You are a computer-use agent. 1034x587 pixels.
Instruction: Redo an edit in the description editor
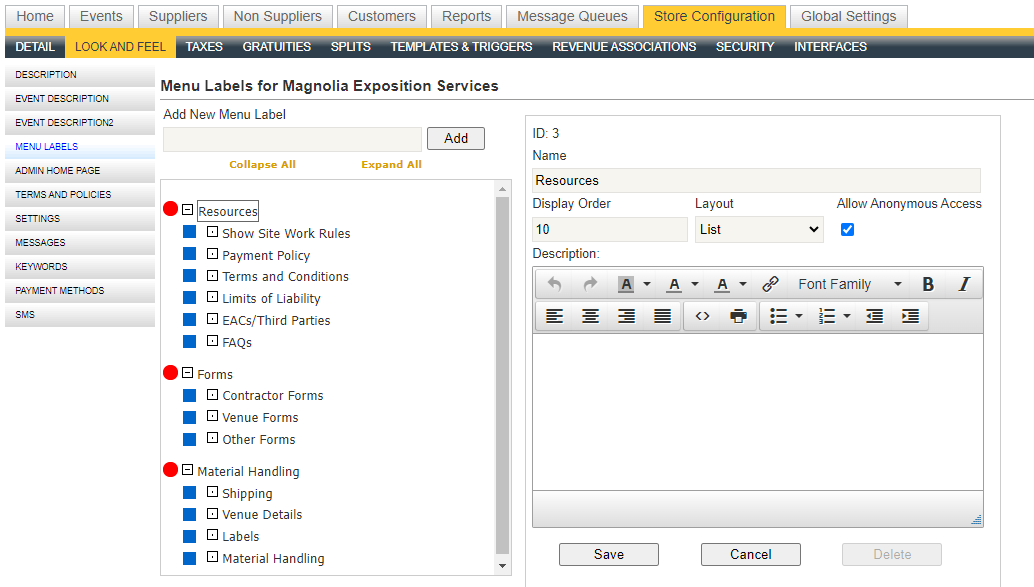click(590, 284)
